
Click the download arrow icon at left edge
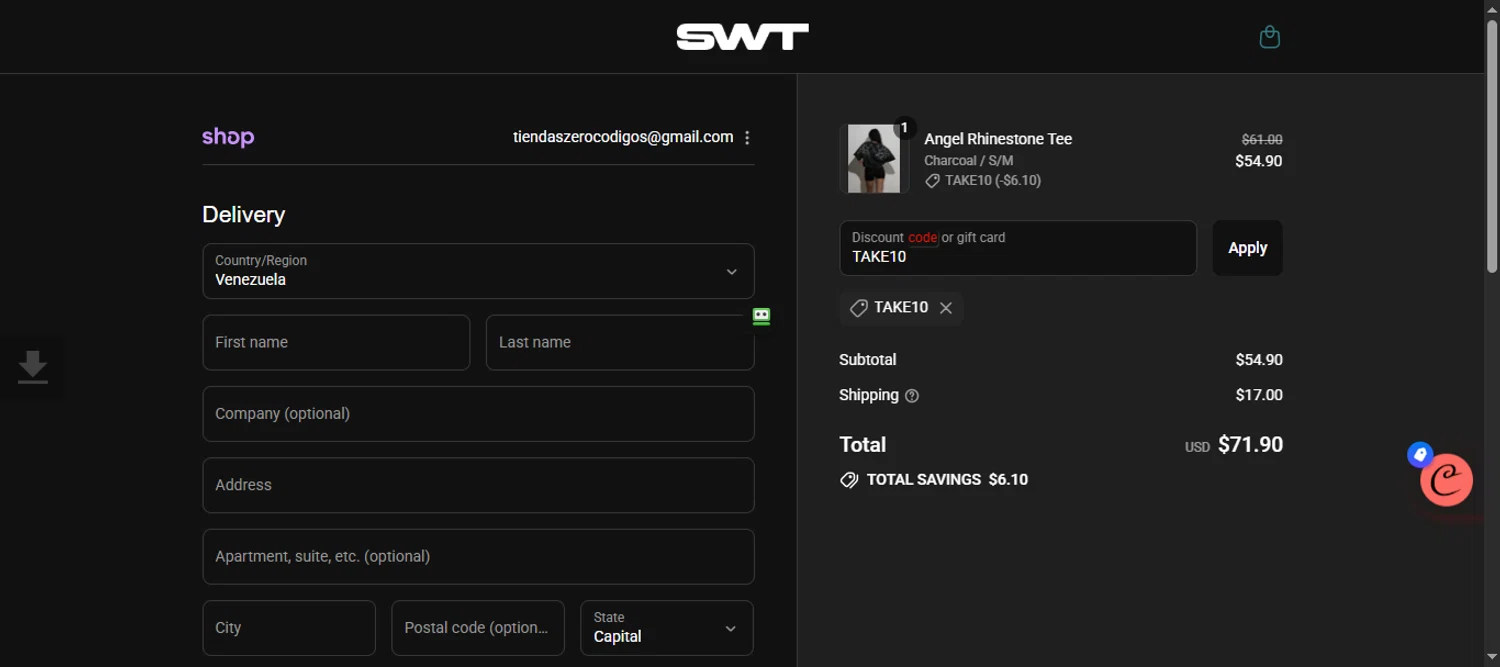click(32, 367)
